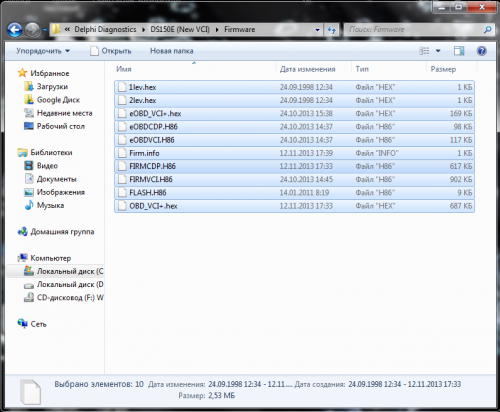Screen dimensions: 500x412
Task: Click the Firmware search input field
Action: [x=414, y=30]
